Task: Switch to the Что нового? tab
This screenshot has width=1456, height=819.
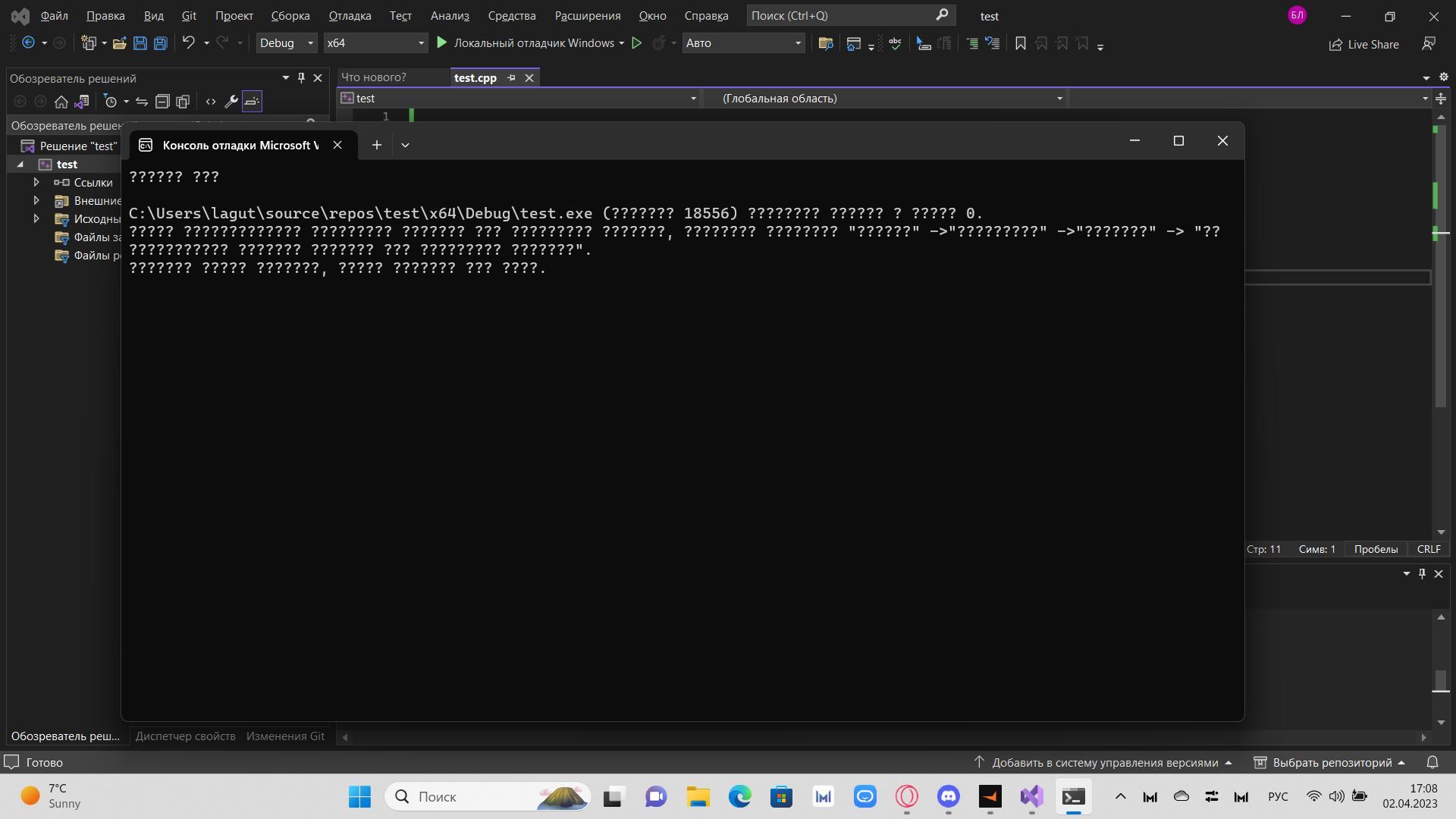Action: tap(374, 77)
